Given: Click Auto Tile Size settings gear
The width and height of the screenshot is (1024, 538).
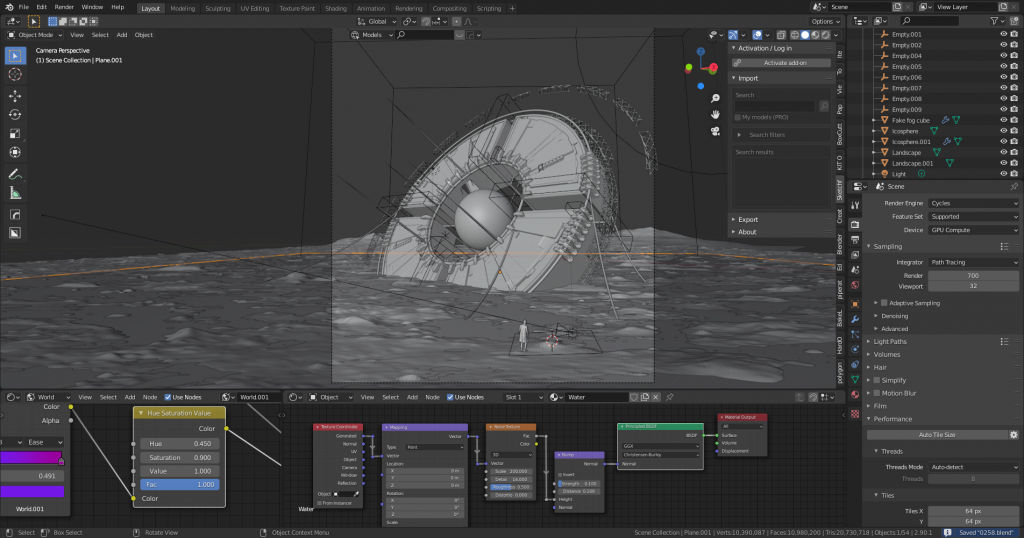Looking at the screenshot, I should tap(1014, 435).
